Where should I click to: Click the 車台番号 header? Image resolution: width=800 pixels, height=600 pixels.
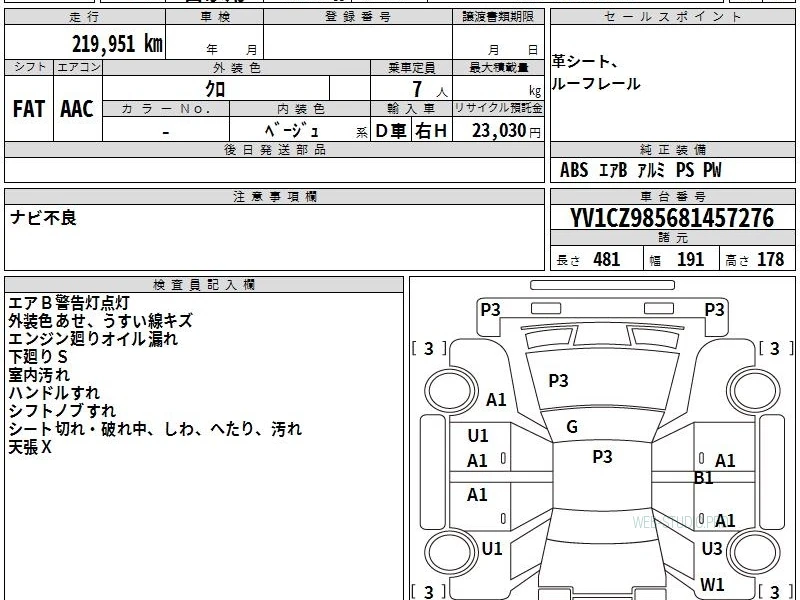tap(672, 197)
